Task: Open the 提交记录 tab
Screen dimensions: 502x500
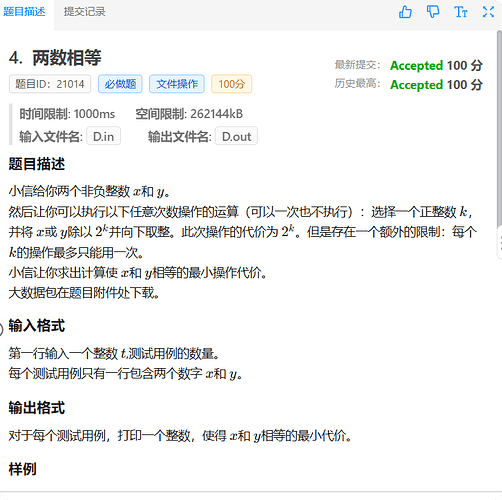Action: (x=85, y=12)
